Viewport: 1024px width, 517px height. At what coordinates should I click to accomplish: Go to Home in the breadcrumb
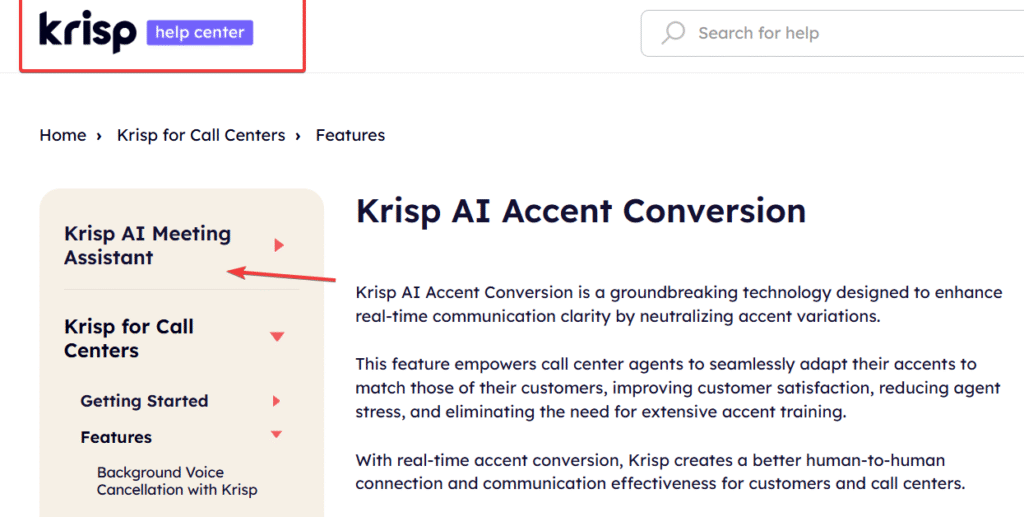pyautogui.click(x=62, y=135)
